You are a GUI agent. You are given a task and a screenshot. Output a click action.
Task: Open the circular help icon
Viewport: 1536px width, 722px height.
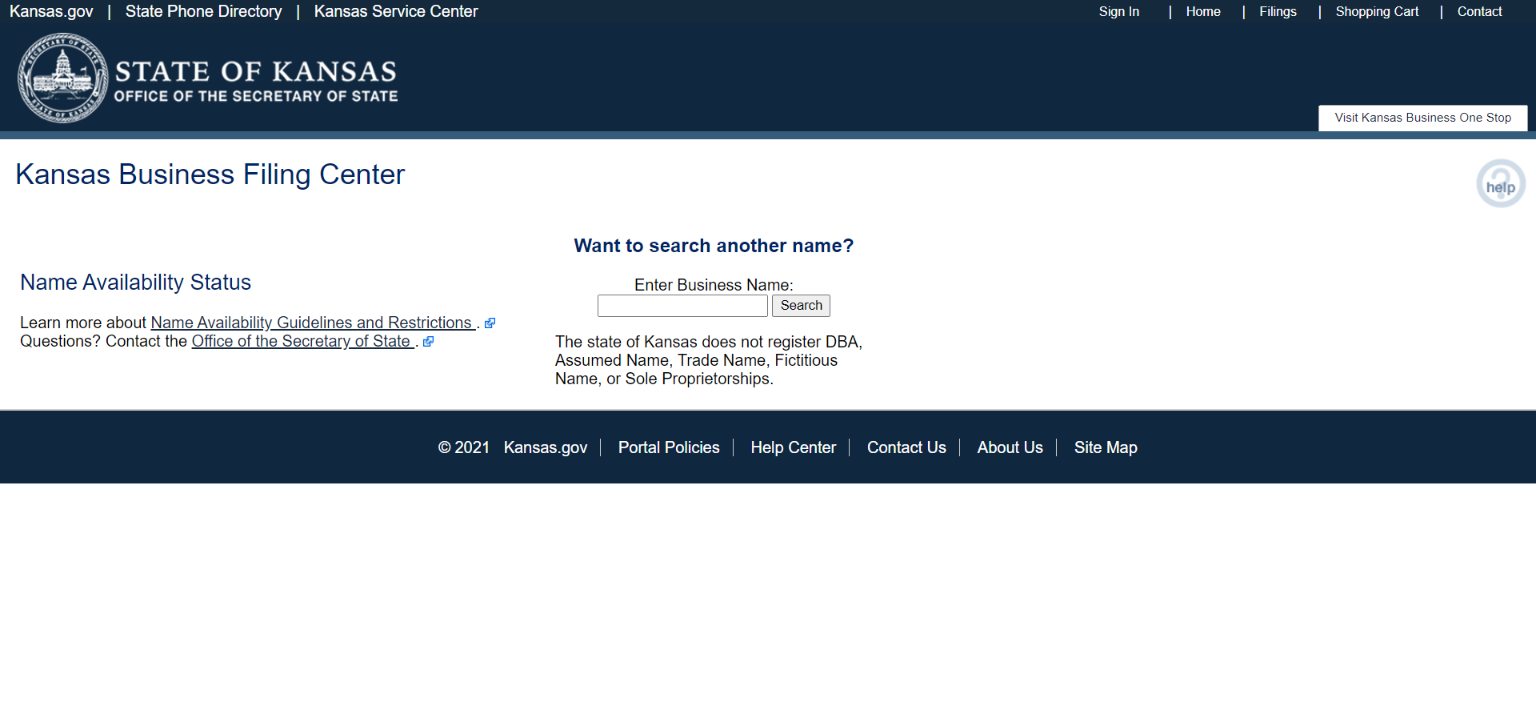(x=1501, y=184)
